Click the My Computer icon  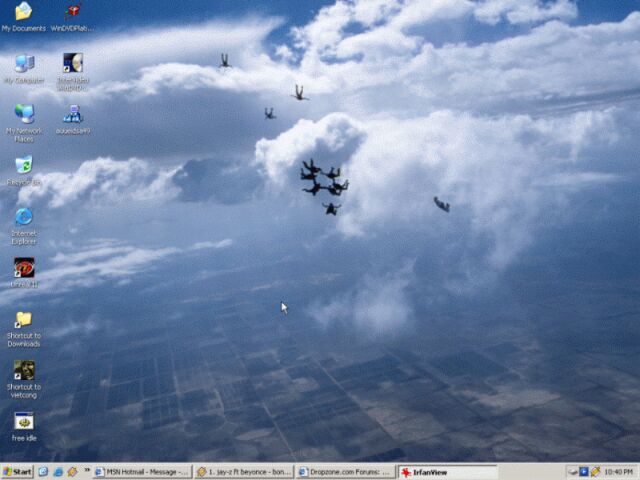pos(23,64)
